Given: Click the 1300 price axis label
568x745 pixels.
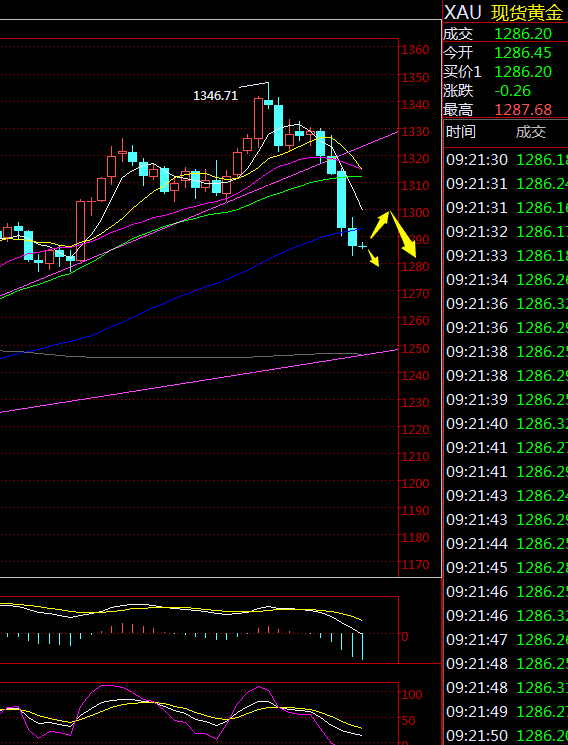Looking at the screenshot, I should coord(415,212).
